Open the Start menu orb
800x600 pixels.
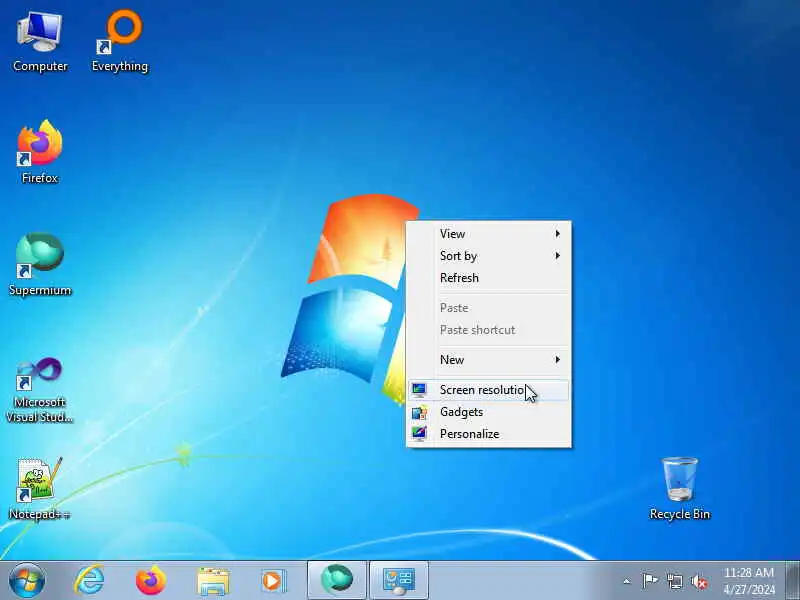click(27, 581)
